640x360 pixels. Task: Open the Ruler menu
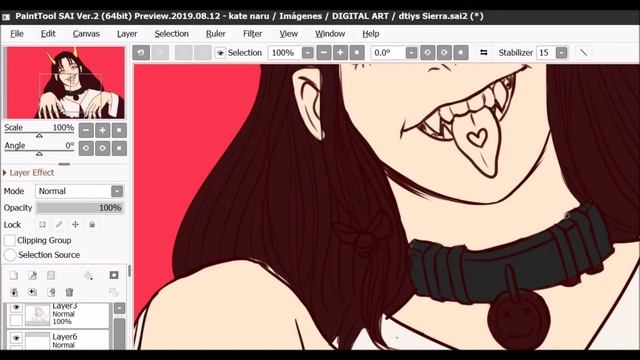click(216, 34)
